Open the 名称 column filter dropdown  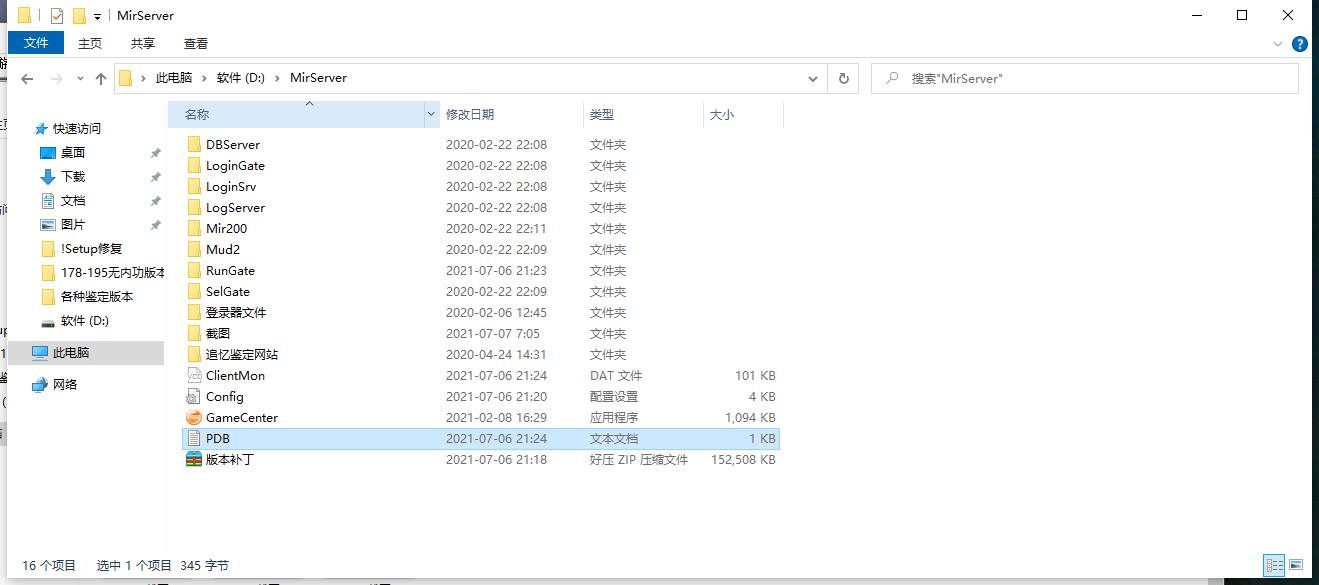point(432,115)
